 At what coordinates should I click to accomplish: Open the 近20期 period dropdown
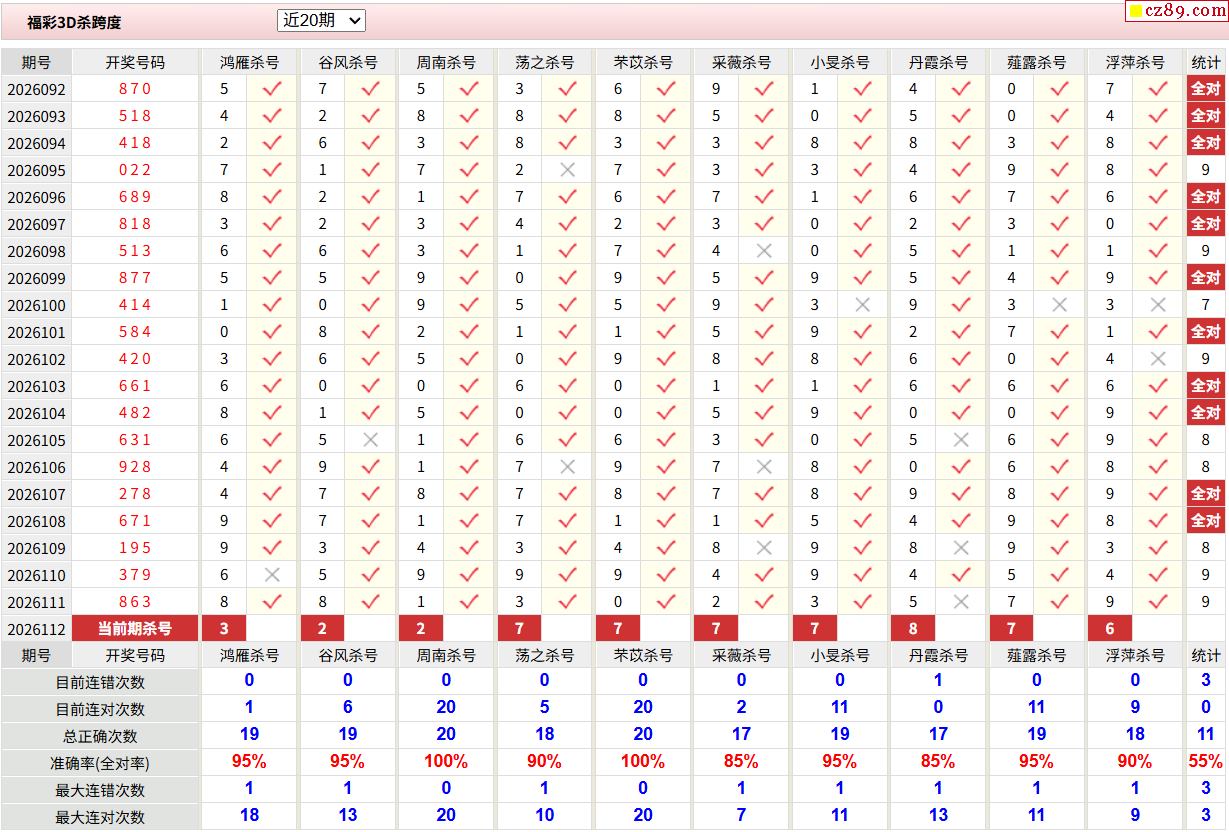pos(321,20)
